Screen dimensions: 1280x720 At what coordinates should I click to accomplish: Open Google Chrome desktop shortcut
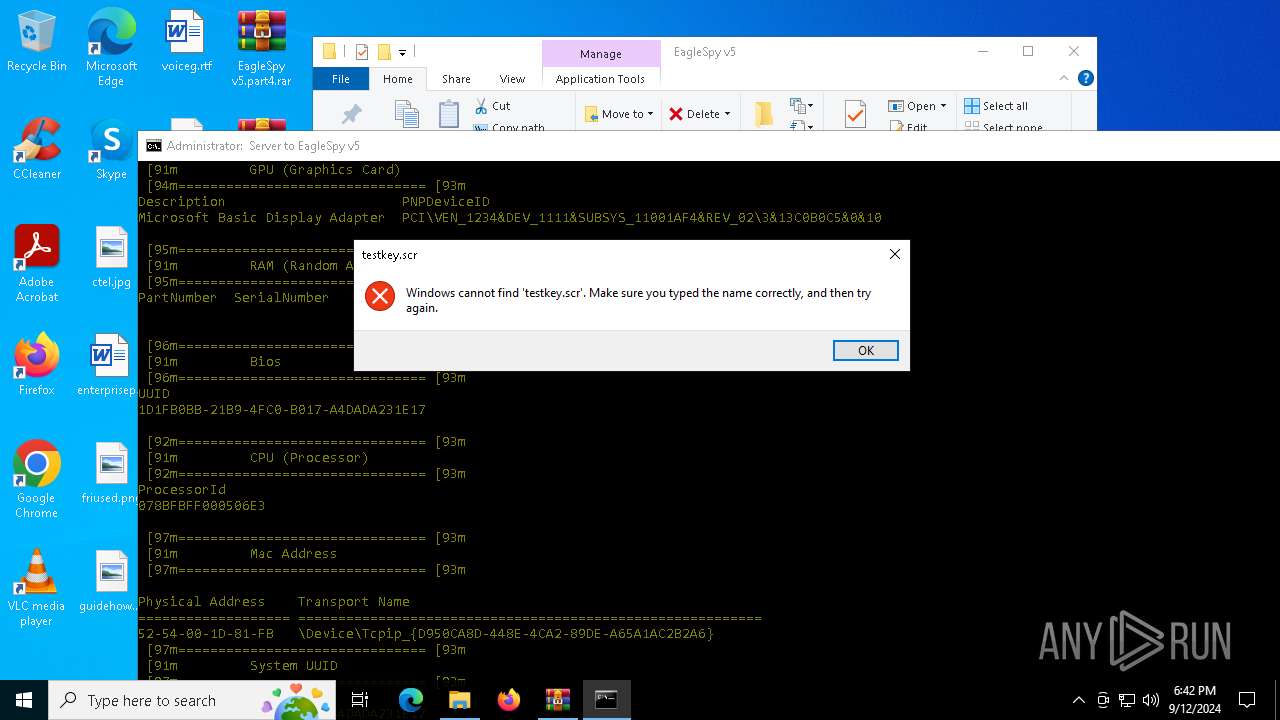pyautogui.click(x=37, y=479)
